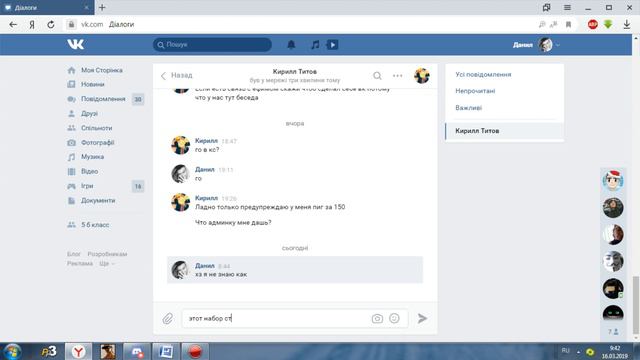The width and height of the screenshot is (640, 360).
Task: Open the Реклама footer link
Action: (x=80, y=264)
